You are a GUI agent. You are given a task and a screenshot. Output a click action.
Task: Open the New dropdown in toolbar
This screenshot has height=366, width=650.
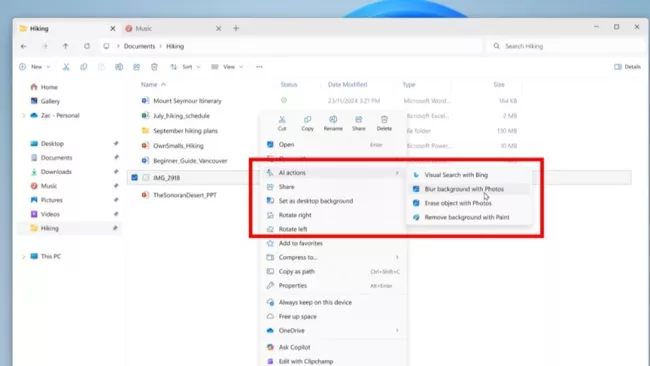[x=34, y=67]
